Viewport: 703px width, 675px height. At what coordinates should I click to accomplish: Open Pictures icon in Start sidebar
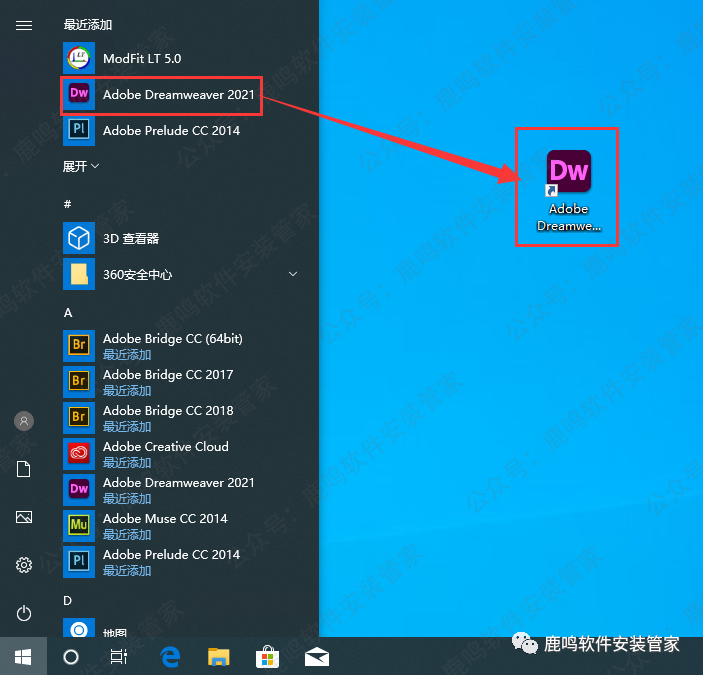pos(24,517)
